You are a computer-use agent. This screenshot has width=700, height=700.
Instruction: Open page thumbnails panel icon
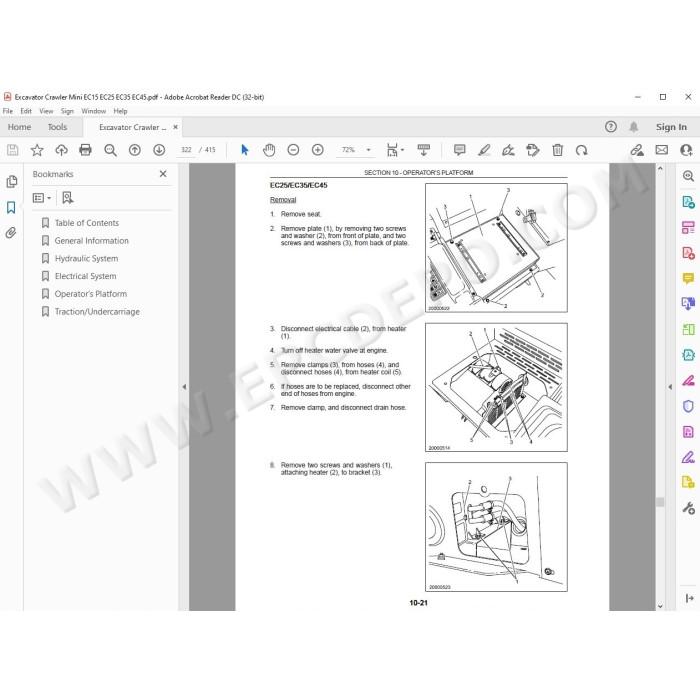pos(12,181)
